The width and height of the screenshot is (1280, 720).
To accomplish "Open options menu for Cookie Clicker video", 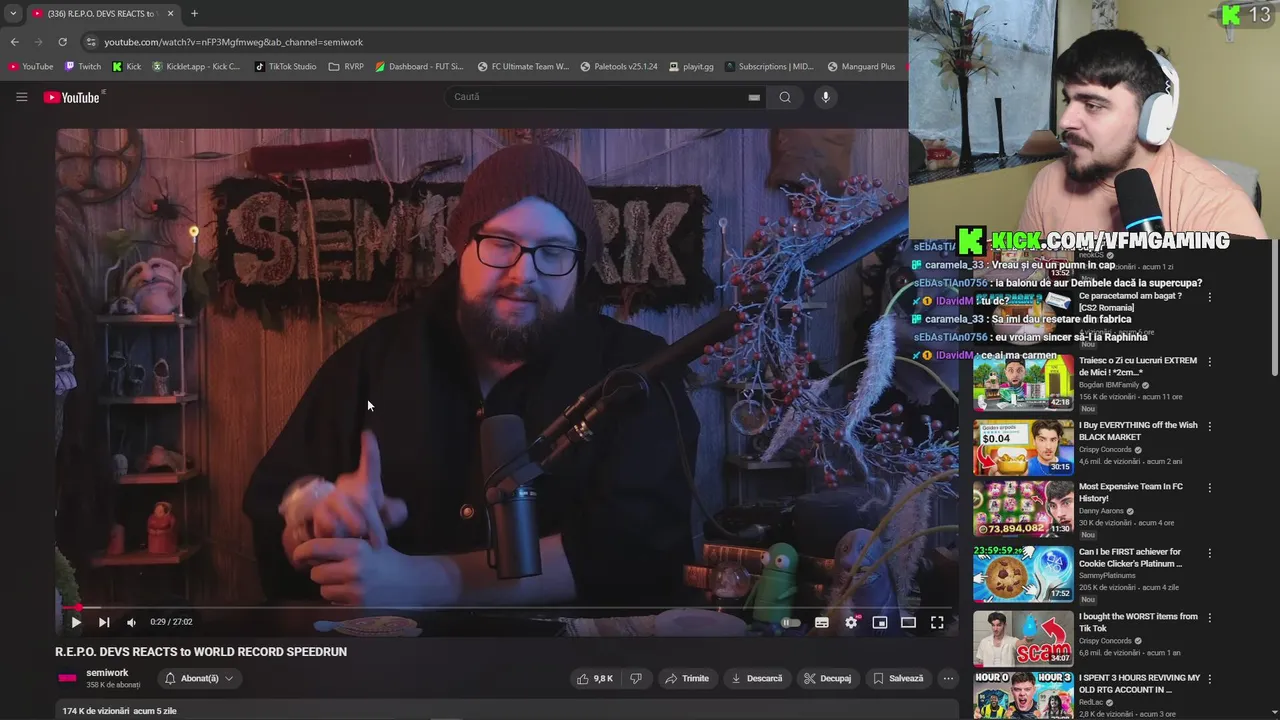I will (x=1209, y=553).
